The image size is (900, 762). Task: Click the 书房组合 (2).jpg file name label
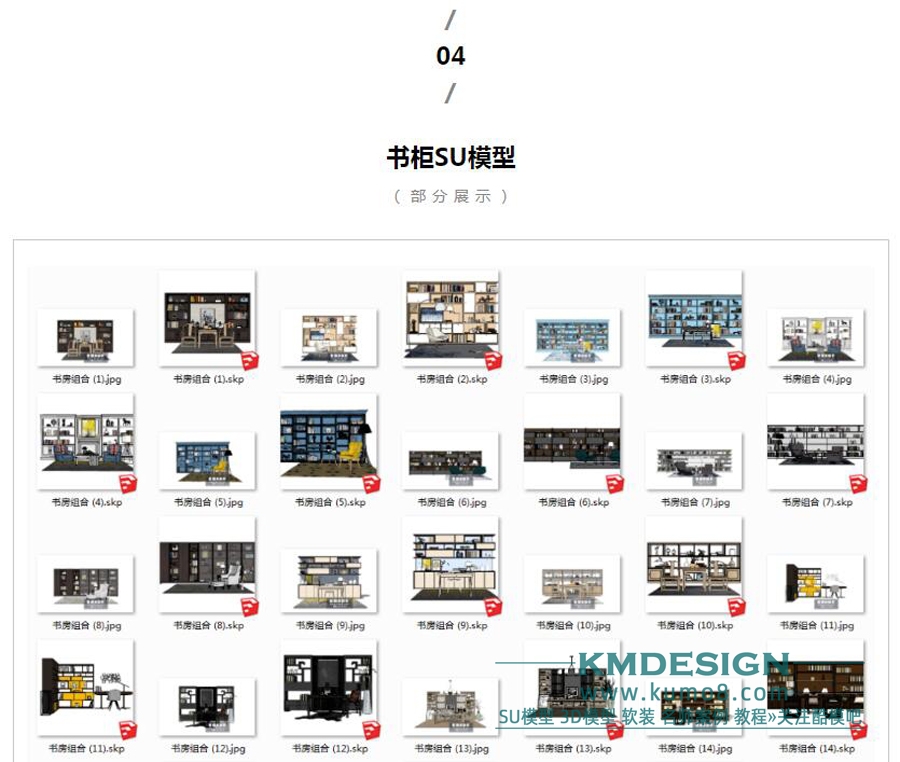tap(329, 380)
